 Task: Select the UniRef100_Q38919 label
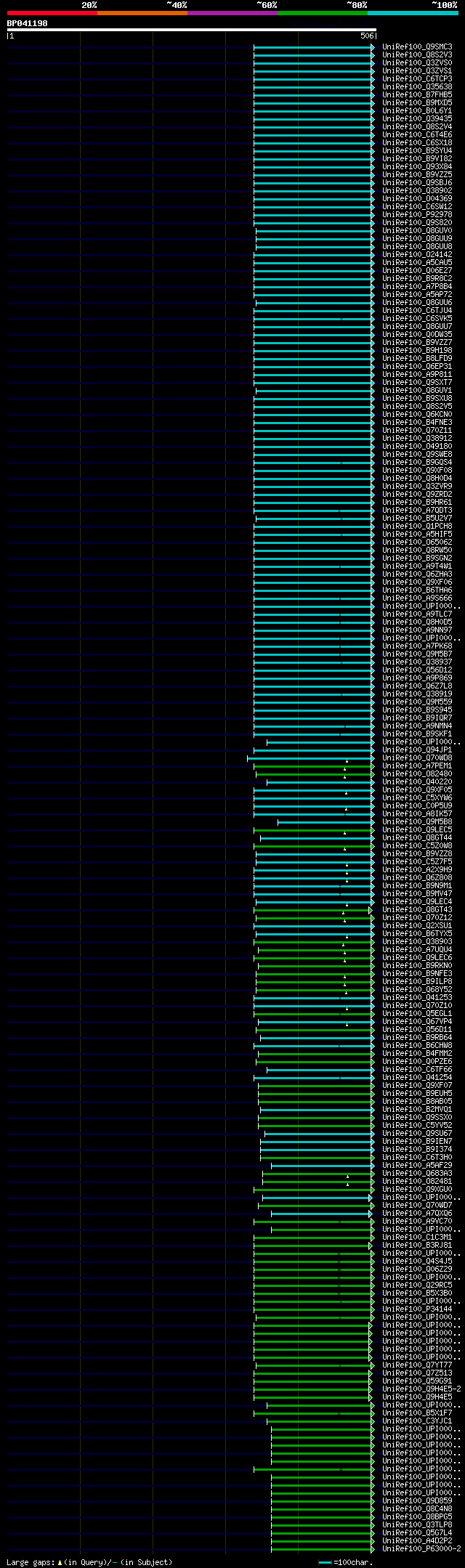click(417, 694)
